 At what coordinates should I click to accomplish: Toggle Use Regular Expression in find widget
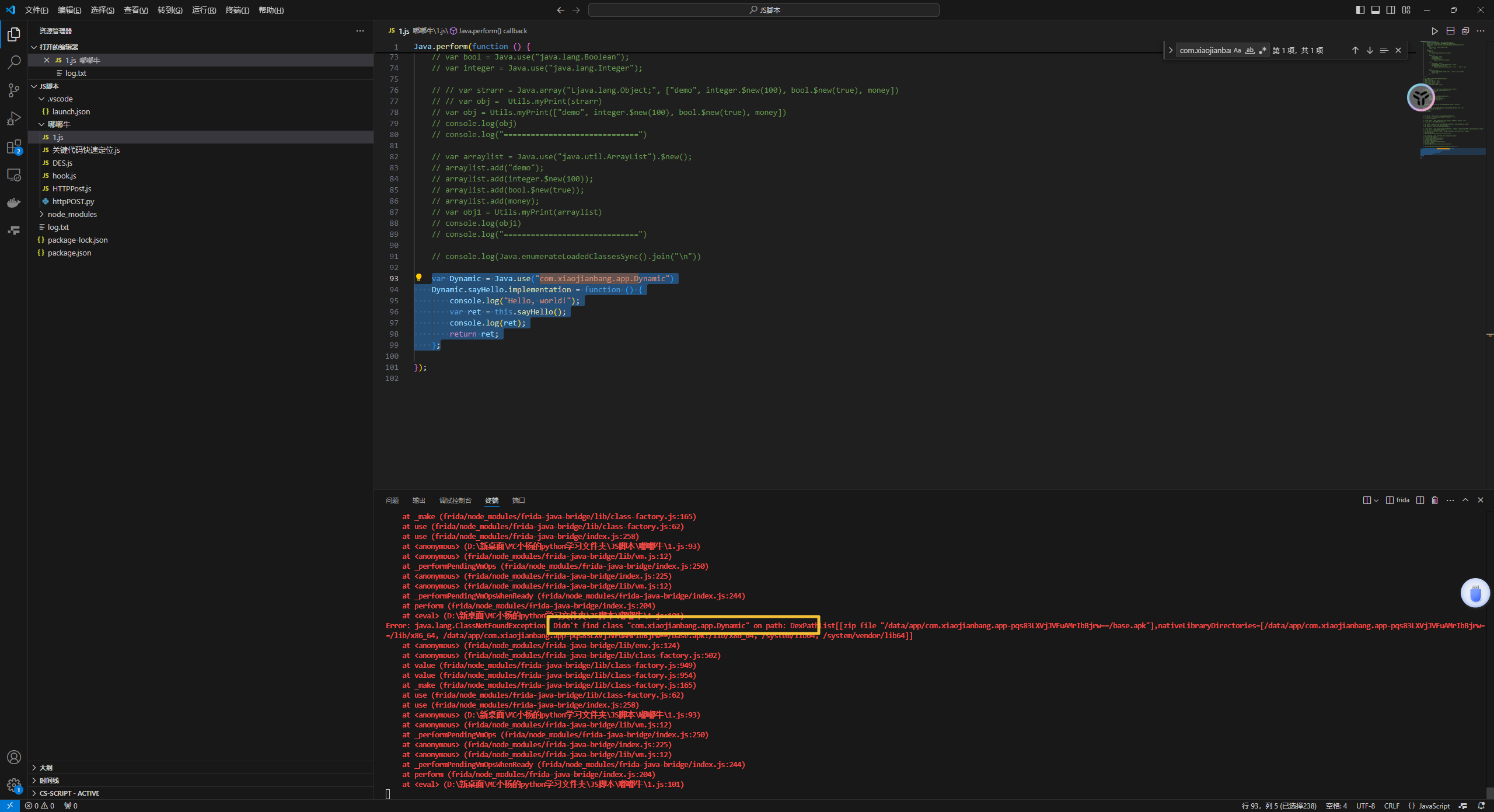[x=1262, y=51]
